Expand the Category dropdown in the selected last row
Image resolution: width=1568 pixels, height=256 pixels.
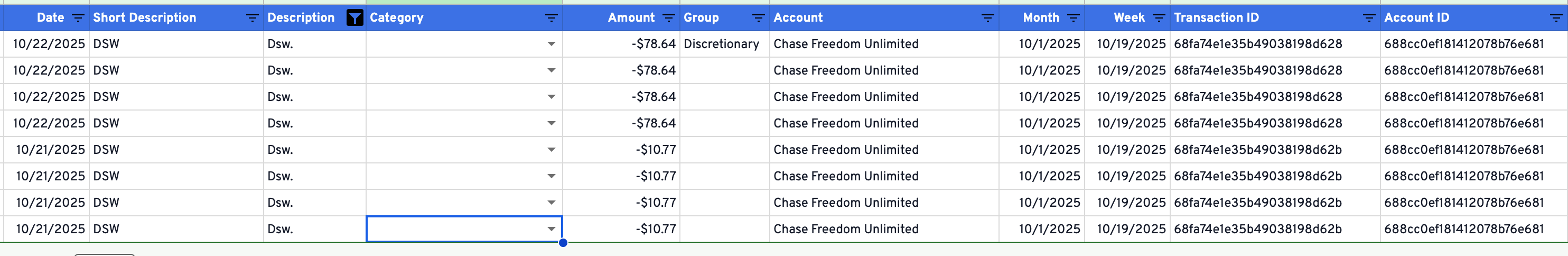(x=551, y=229)
